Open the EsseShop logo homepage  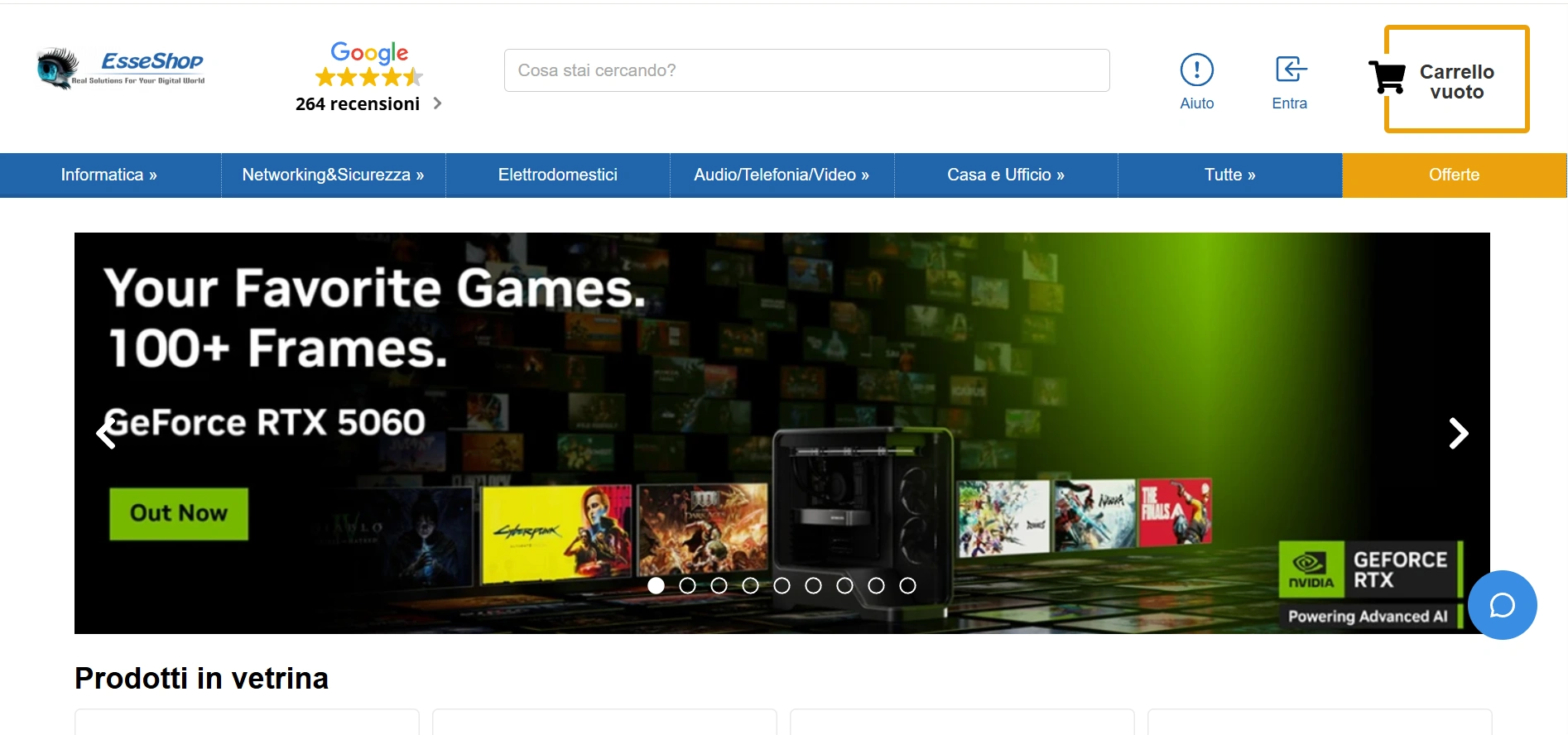pyautogui.click(x=121, y=69)
